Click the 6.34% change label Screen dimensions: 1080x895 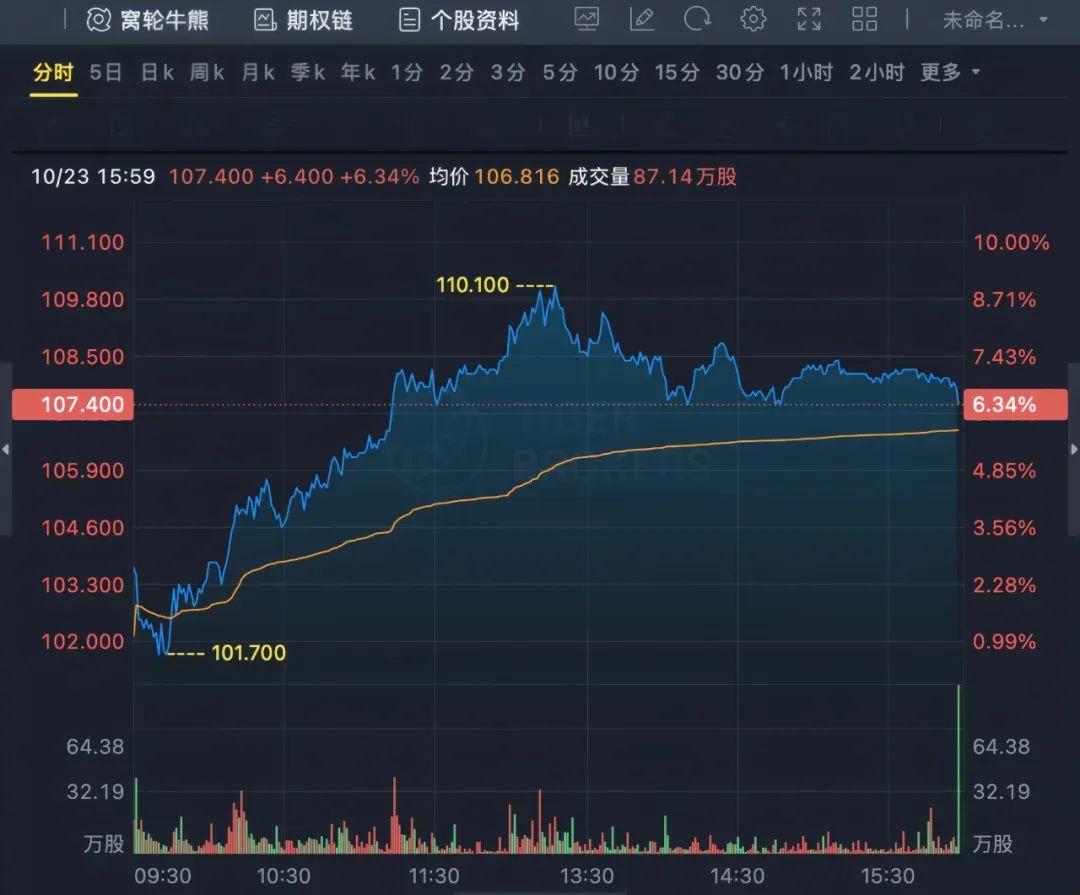click(x=1015, y=404)
